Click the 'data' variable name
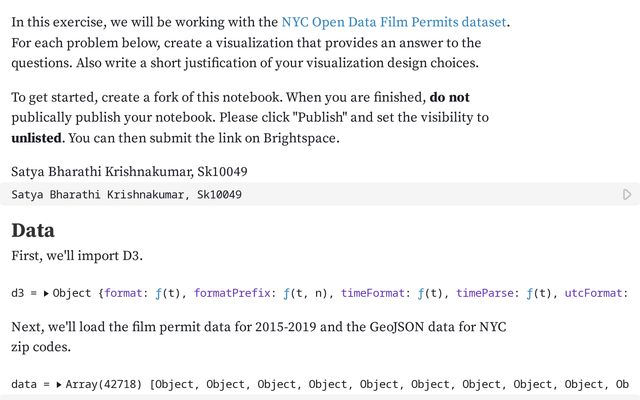This screenshot has width=640, height=400. [x=24, y=384]
